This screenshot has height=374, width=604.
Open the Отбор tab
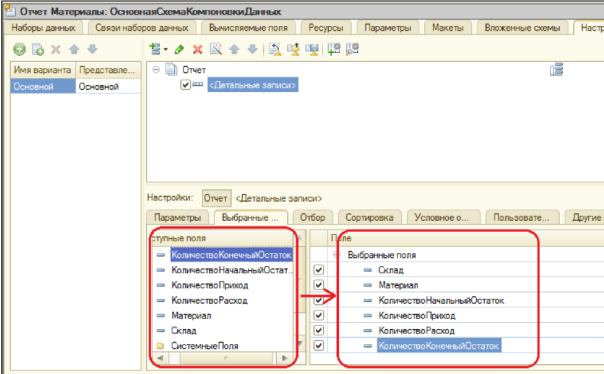[312, 218]
